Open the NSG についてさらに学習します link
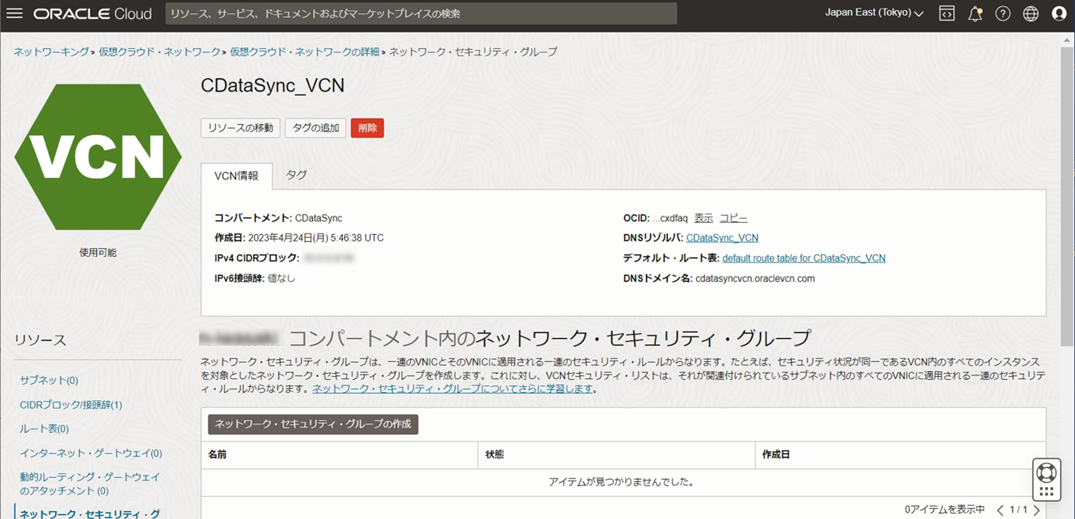This screenshot has width=1075, height=519. [x=452, y=389]
